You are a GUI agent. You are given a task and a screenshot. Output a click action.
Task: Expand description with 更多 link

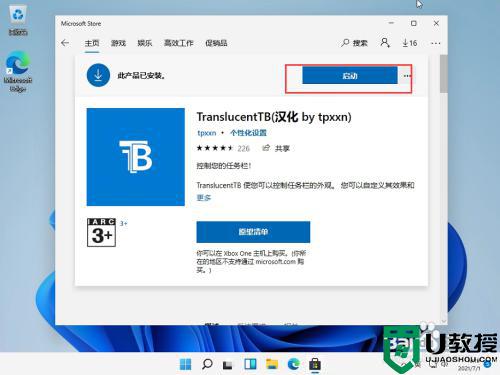204,198
